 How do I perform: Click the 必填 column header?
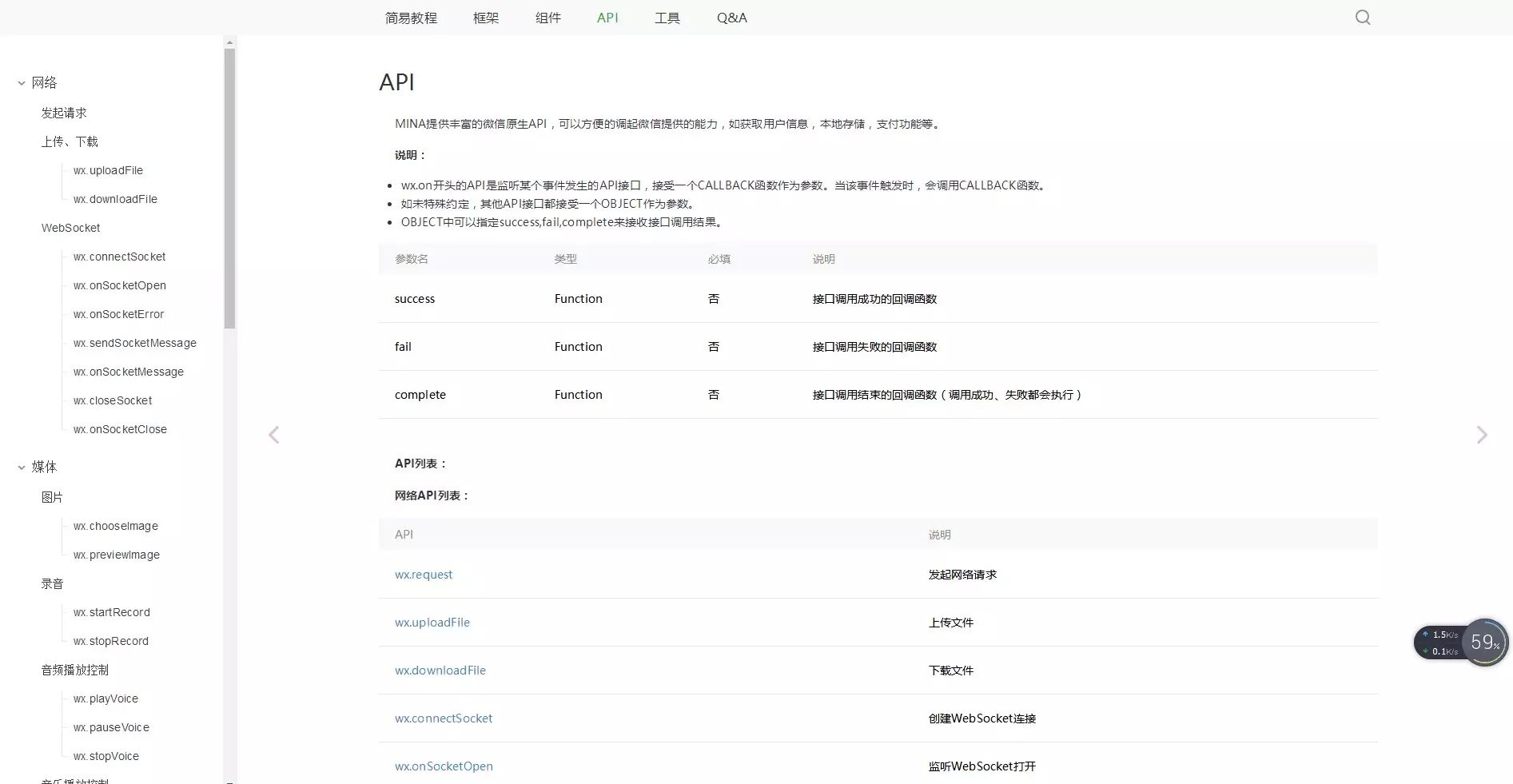[x=719, y=259]
